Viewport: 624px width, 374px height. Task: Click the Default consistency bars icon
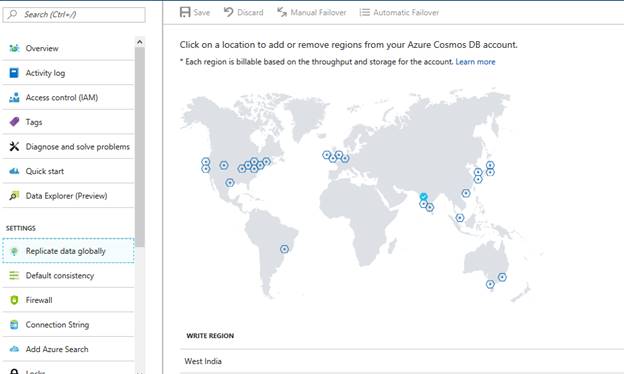click(x=14, y=275)
